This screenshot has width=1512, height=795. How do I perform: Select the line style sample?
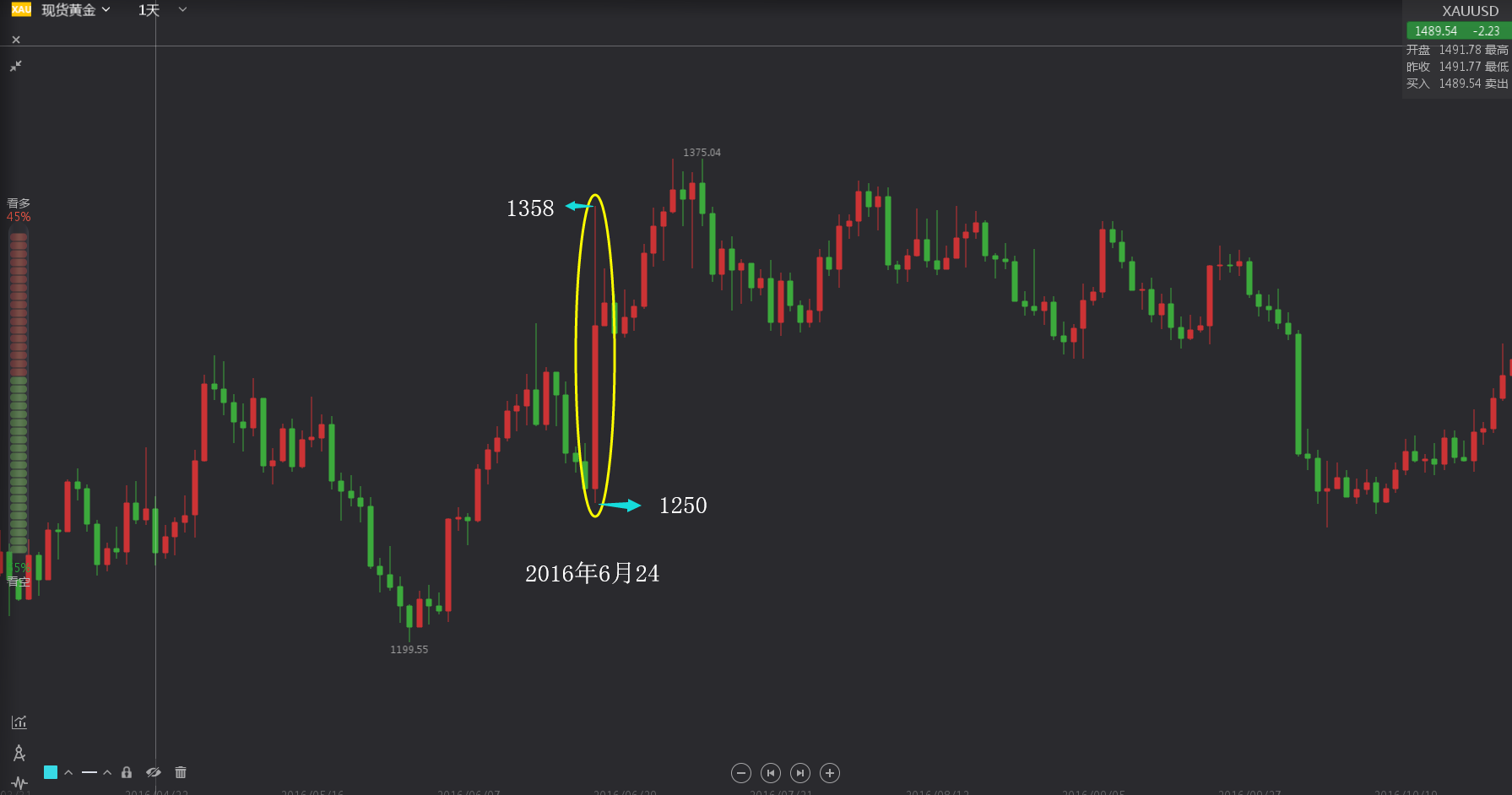pyautogui.click(x=89, y=772)
